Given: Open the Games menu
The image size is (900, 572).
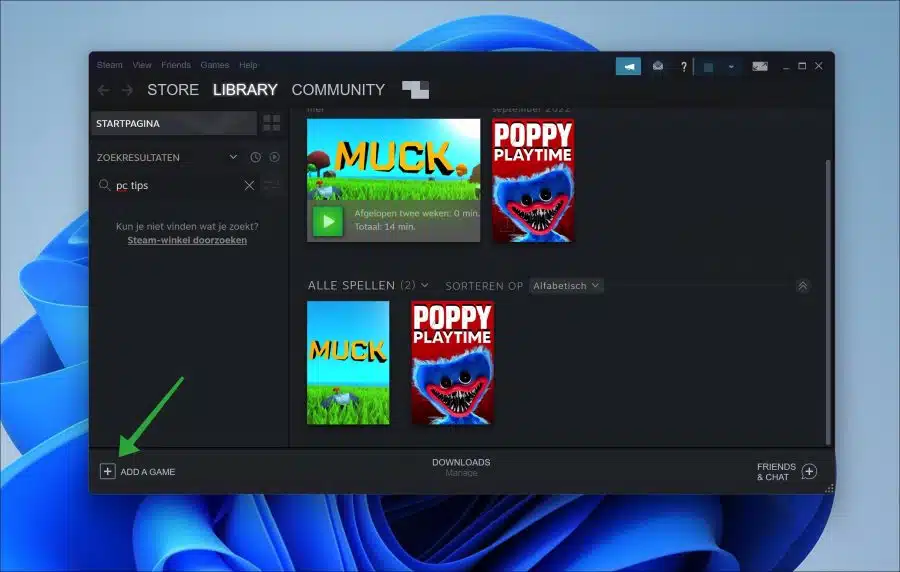Looking at the screenshot, I should 215,65.
